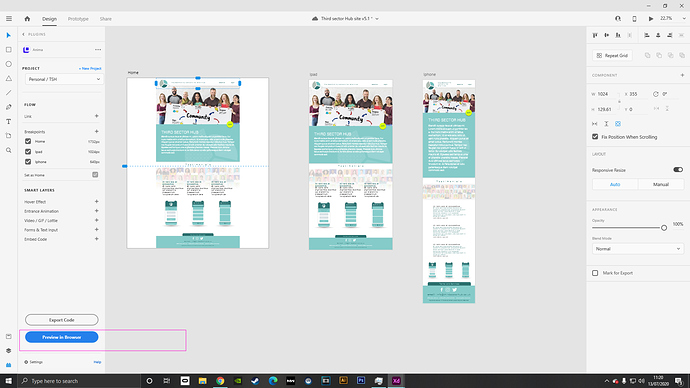Enable Mark for Export checkbox
This screenshot has width=690, height=388.
click(595, 273)
